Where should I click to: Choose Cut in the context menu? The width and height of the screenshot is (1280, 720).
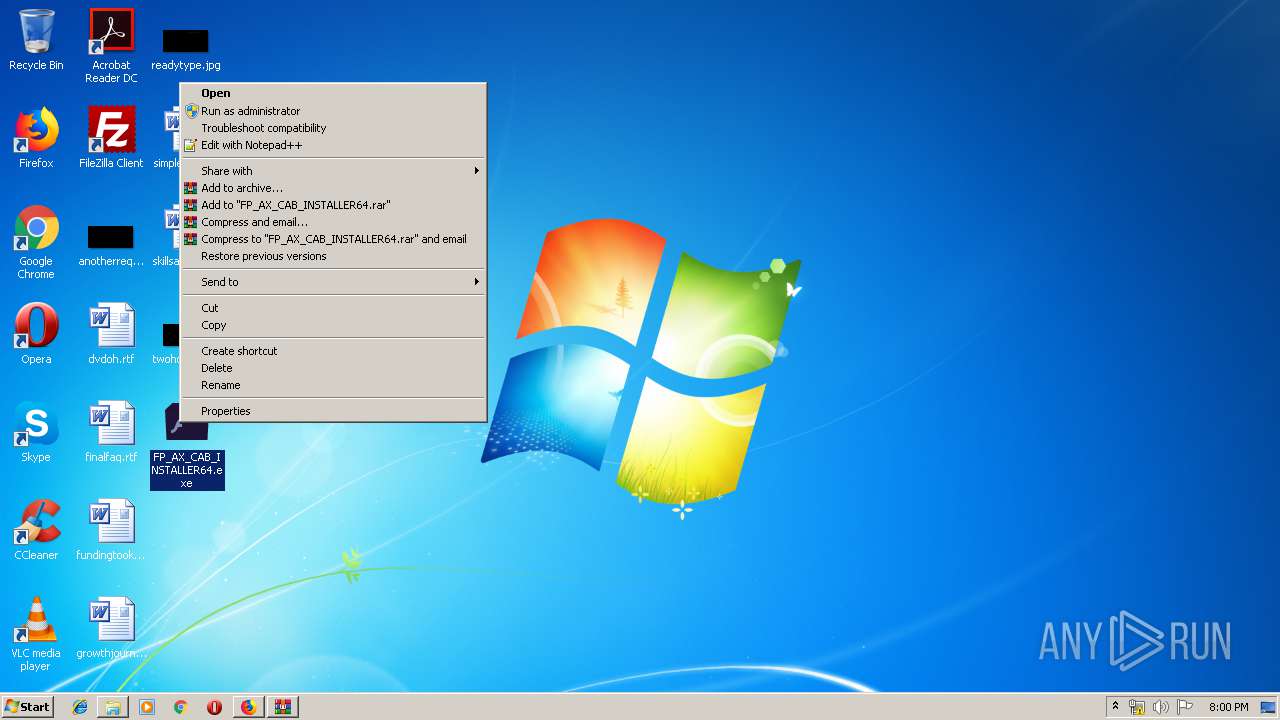(333, 308)
